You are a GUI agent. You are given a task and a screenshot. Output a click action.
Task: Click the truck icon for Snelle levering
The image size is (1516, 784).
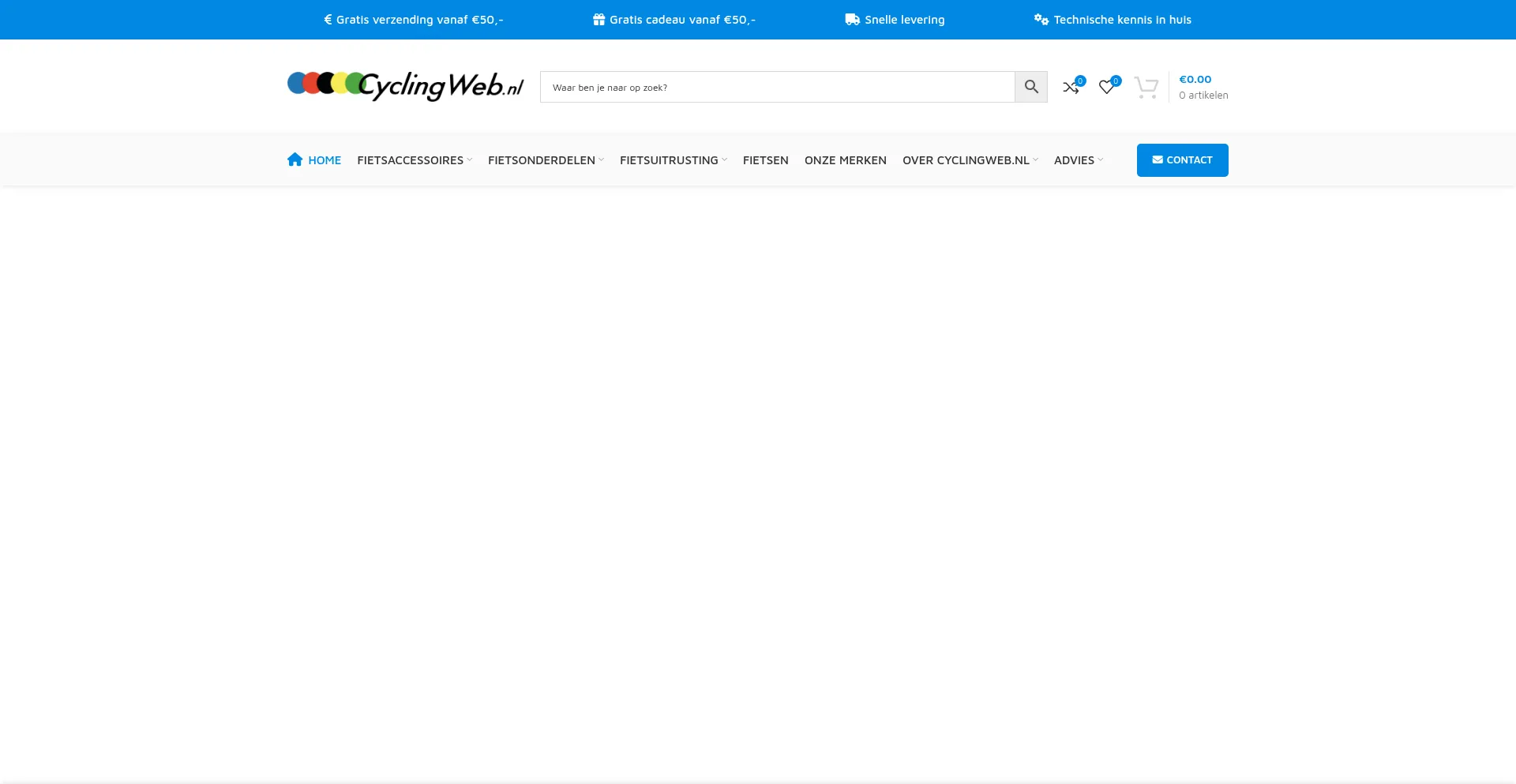tap(852, 19)
